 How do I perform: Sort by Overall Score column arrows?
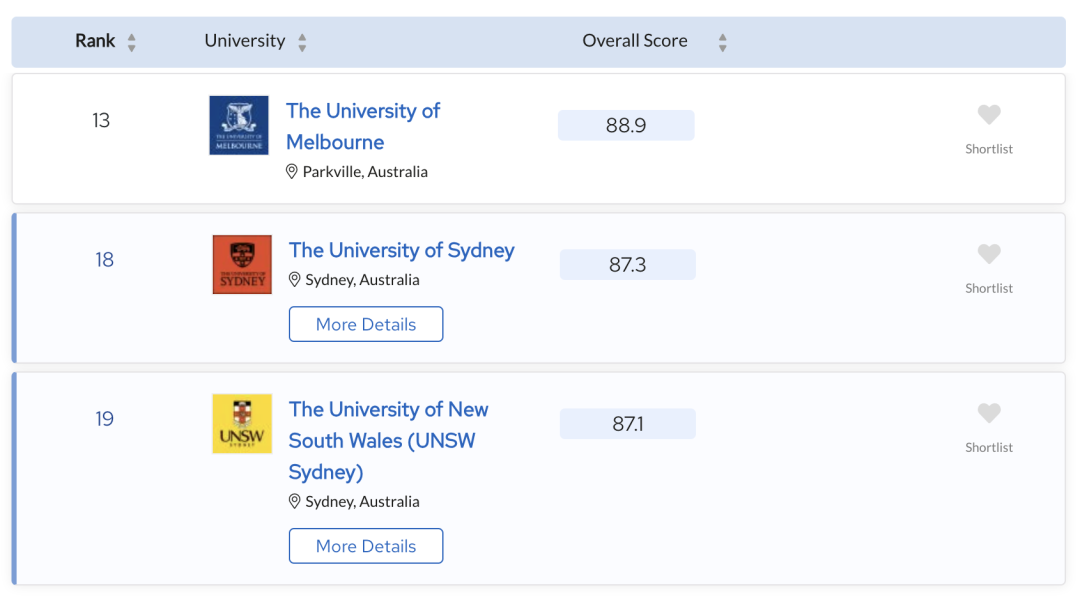click(x=723, y=43)
